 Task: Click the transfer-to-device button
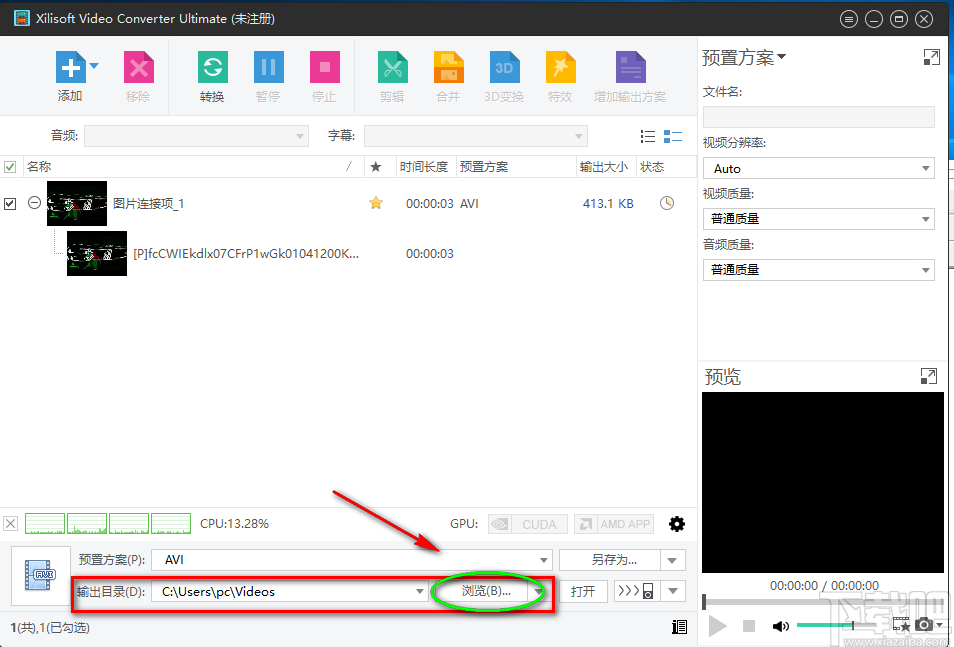click(x=636, y=591)
